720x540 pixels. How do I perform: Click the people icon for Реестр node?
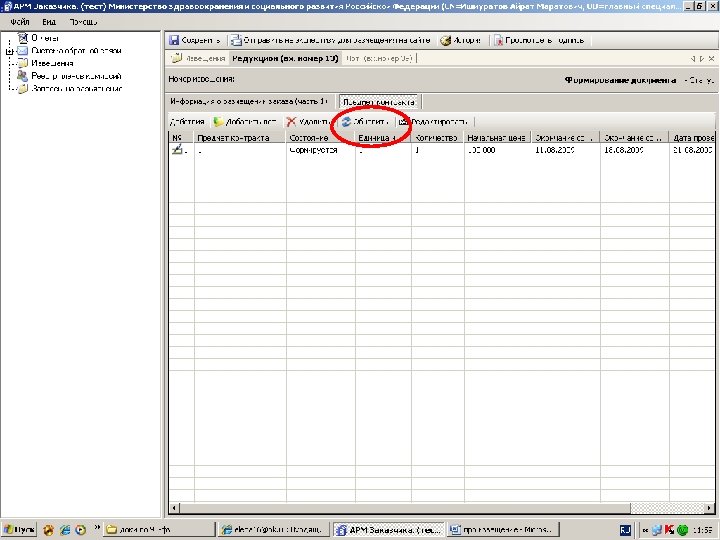[22, 76]
